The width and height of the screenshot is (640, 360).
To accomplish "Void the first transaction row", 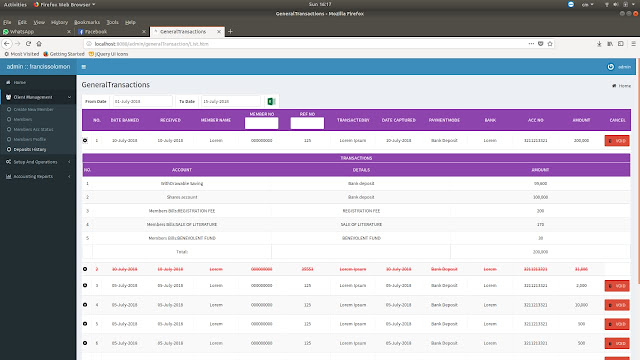I will (x=617, y=141).
